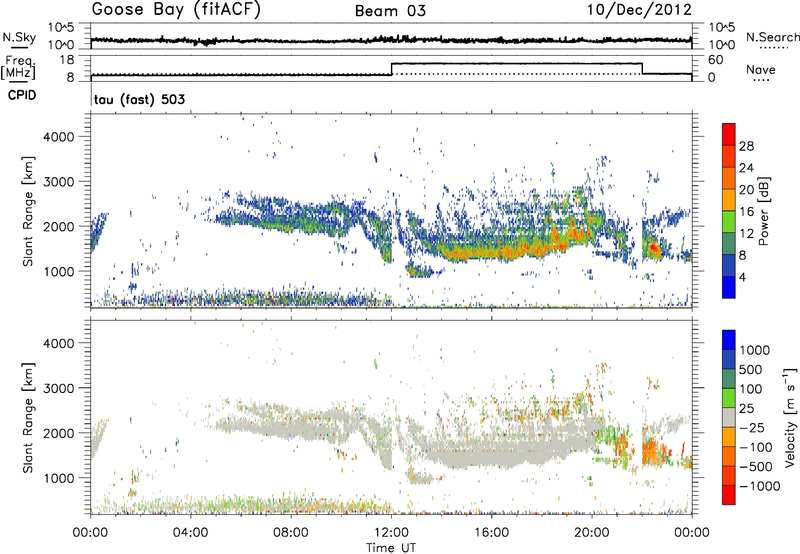Click the '-25' value on velocity colorbar
The width and height of the screenshot is (800, 554).
click(x=755, y=428)
